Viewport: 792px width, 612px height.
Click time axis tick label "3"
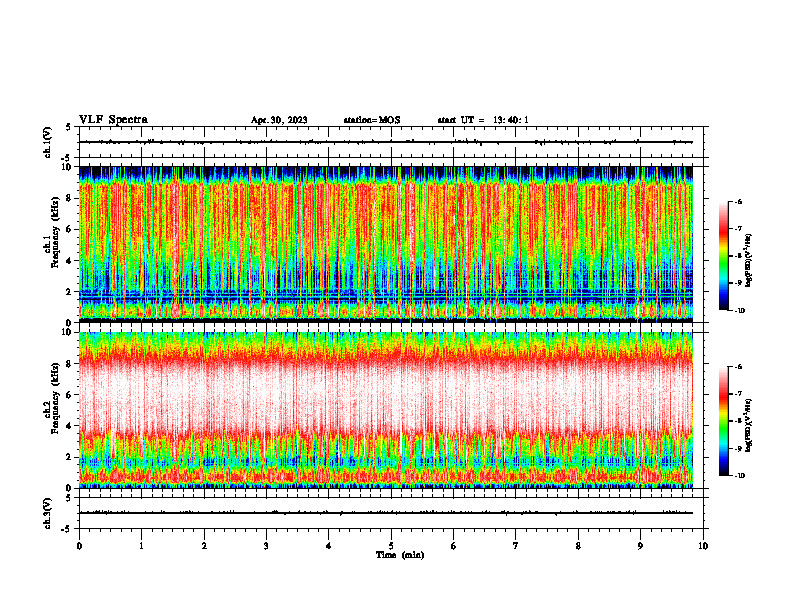pos(266,546)
